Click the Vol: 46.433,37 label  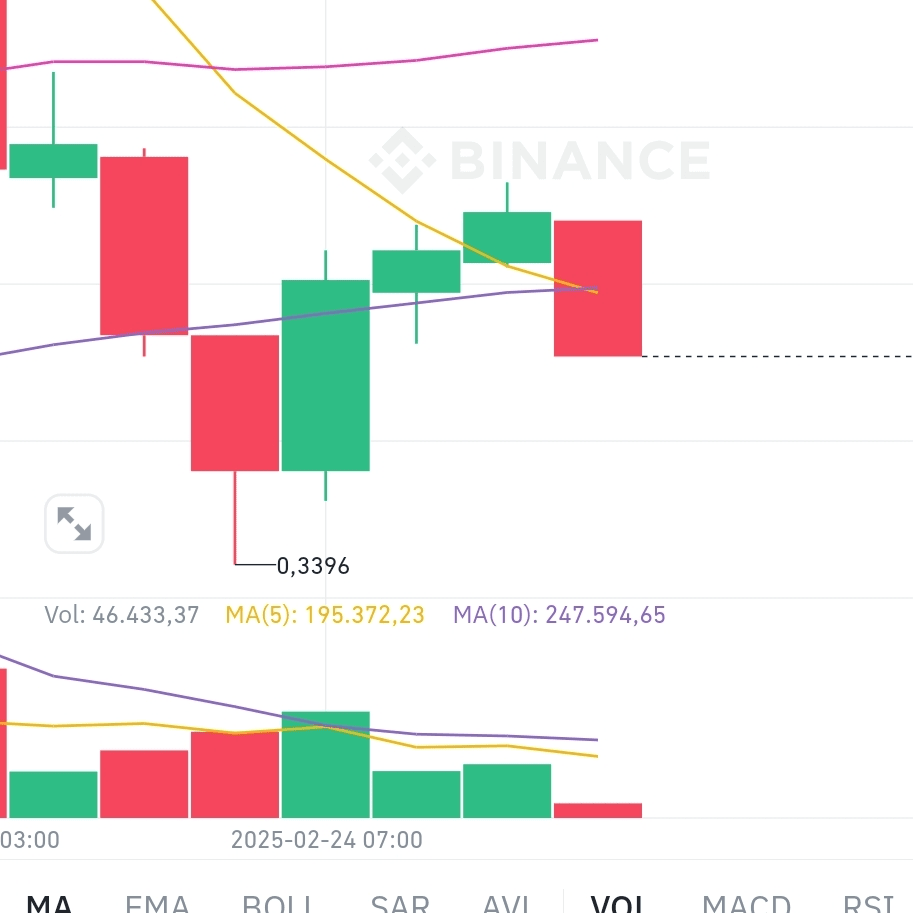tap(122, 615)
